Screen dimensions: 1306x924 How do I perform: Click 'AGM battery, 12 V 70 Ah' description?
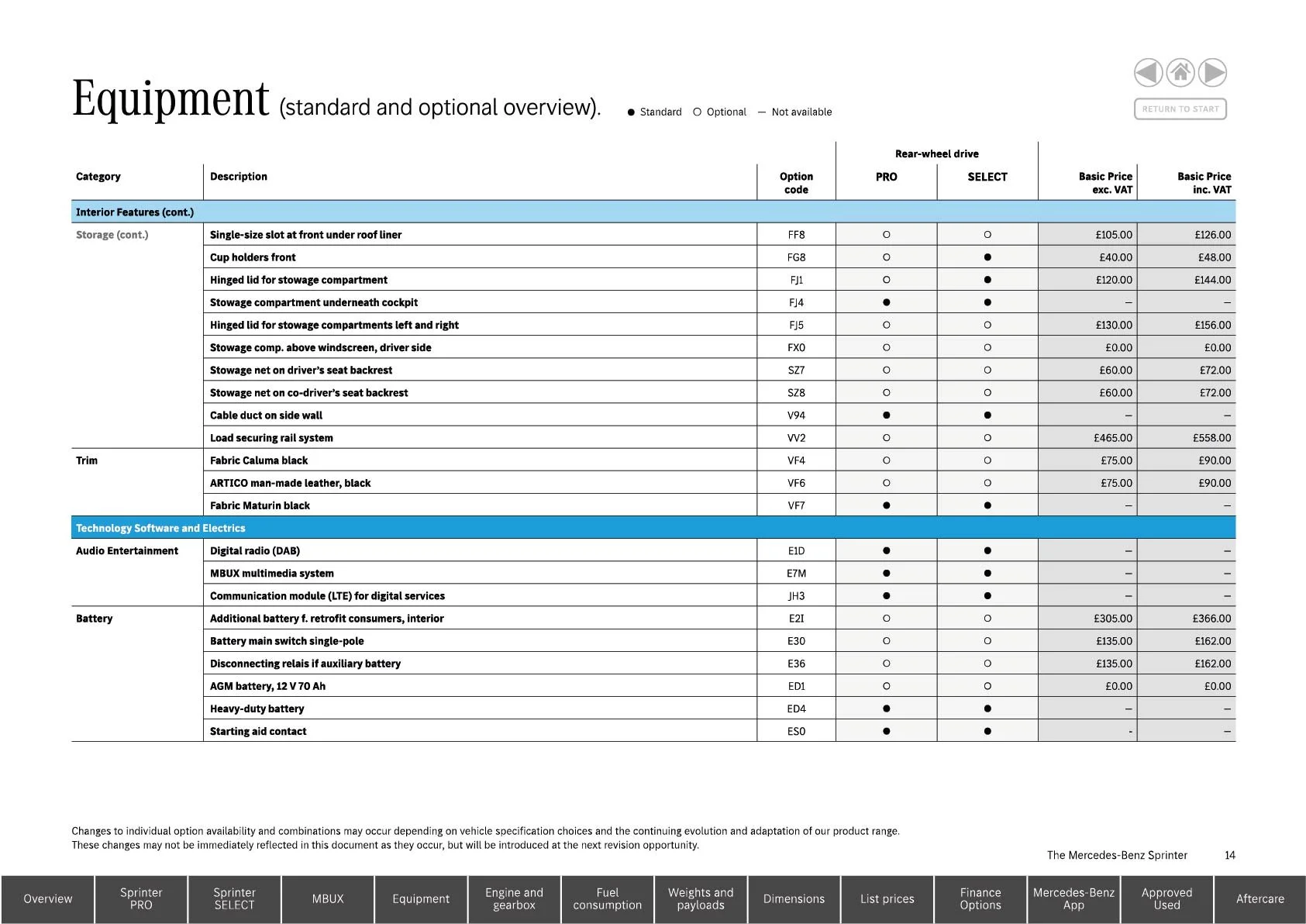pos(267,687)
